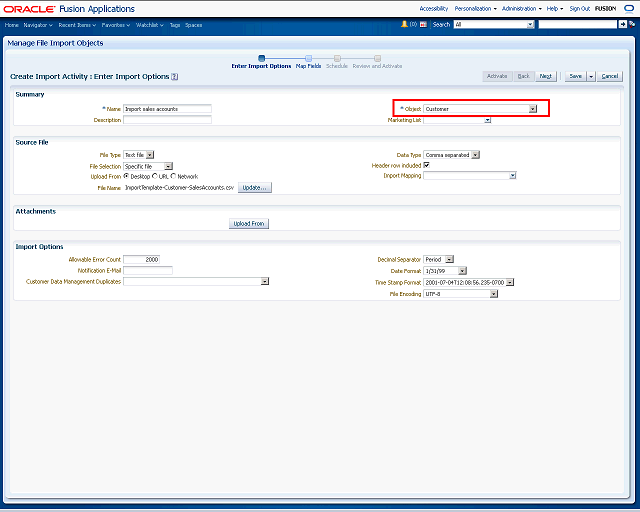Click the Allowable Error Count field
The image size is (640, 512).
tap(141, 259)
